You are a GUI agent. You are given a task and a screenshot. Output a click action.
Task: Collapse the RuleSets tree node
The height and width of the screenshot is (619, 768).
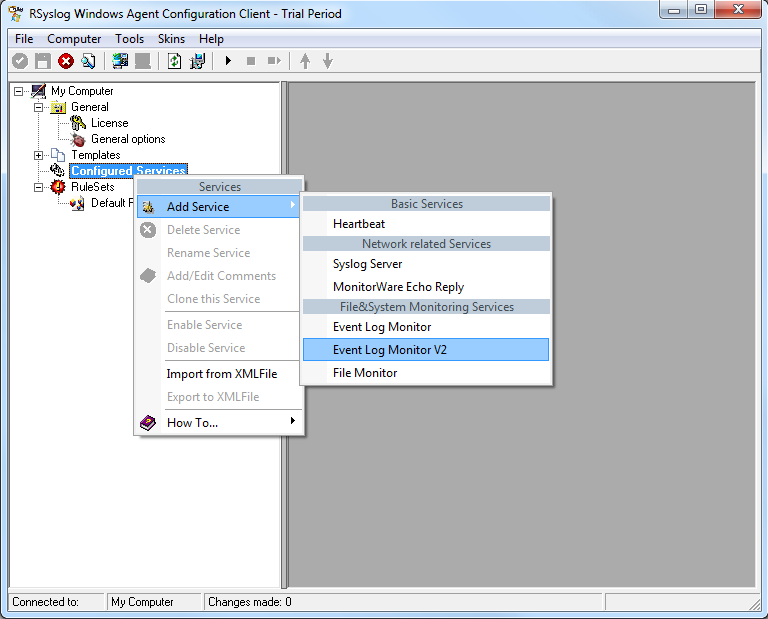pos(38,187)
